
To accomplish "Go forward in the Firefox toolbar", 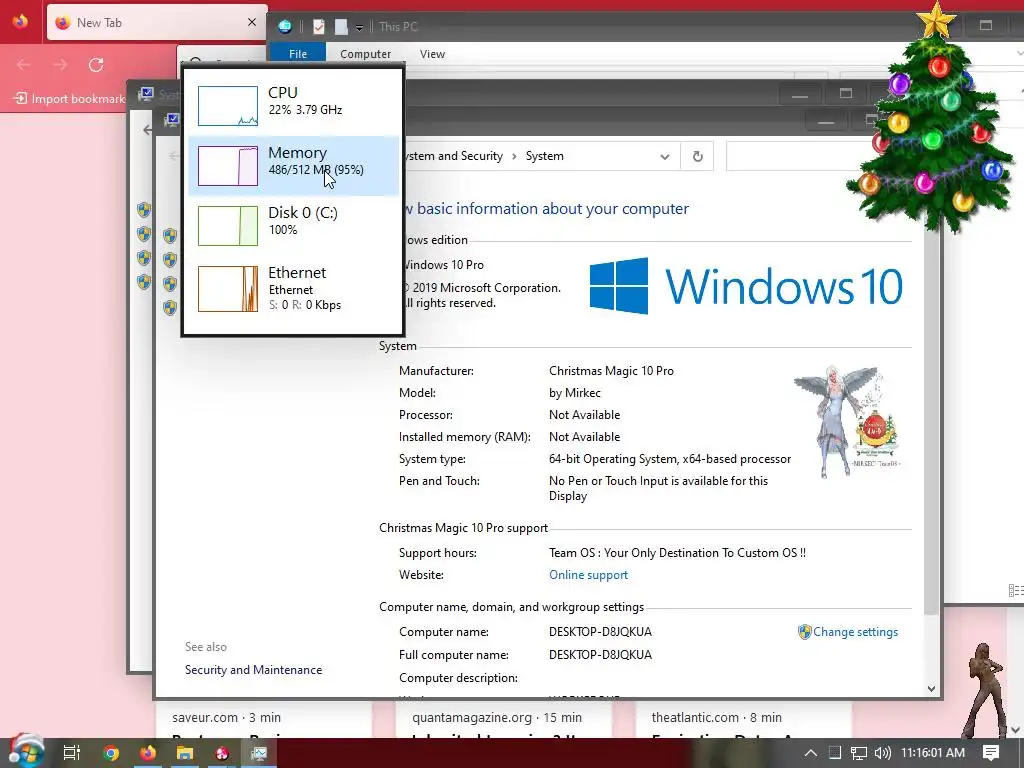I will click(x=60, y=65).
